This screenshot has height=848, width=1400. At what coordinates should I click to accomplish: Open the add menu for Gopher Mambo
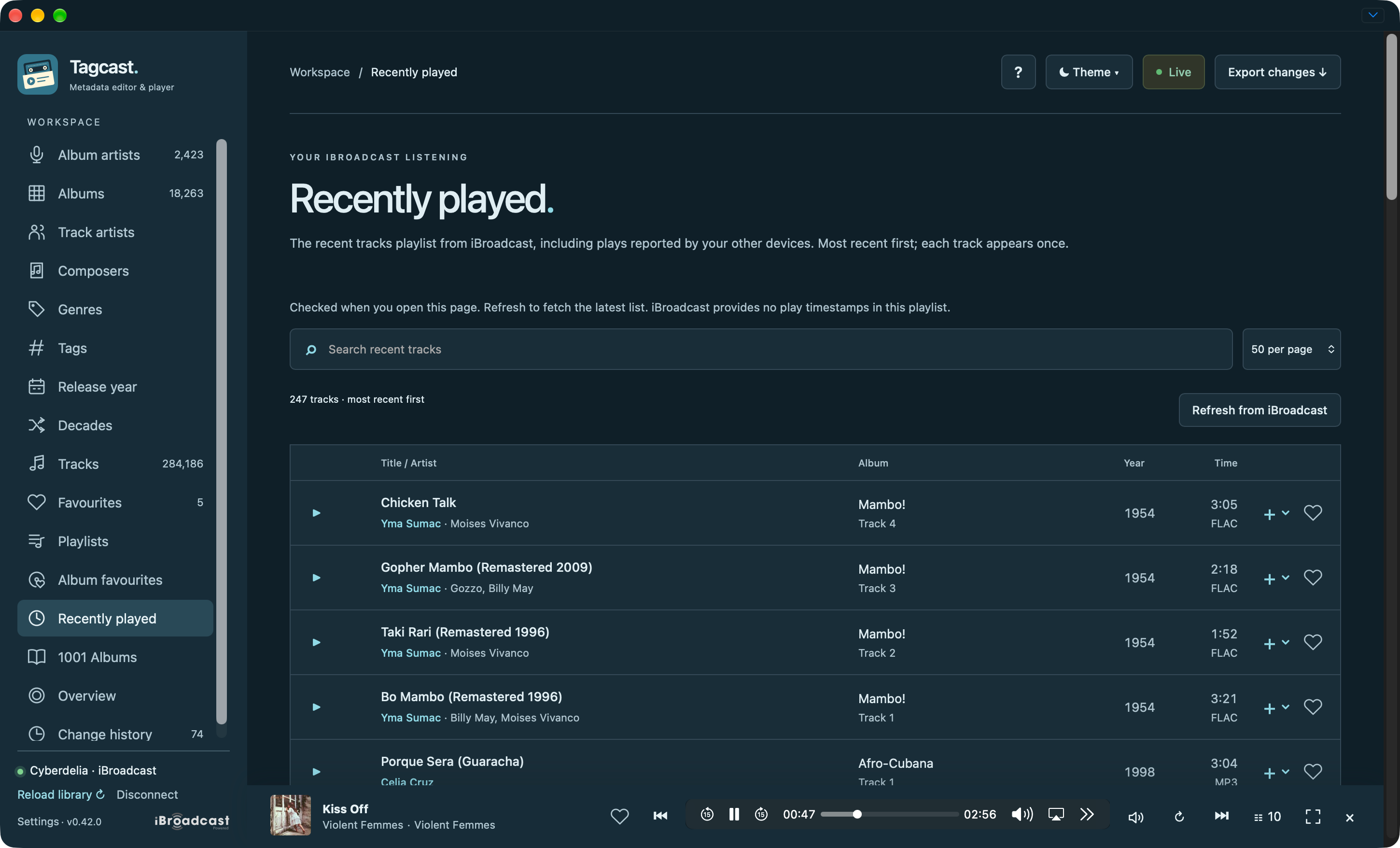[x=1276, y=579]
